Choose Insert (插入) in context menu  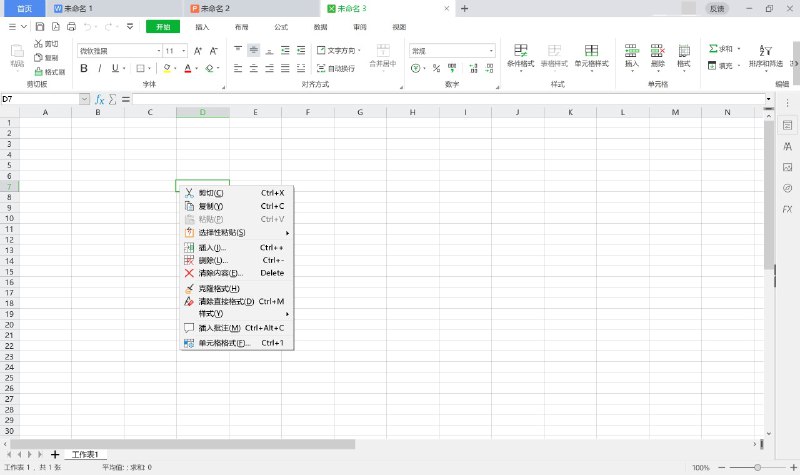click(x=237, y=247)
